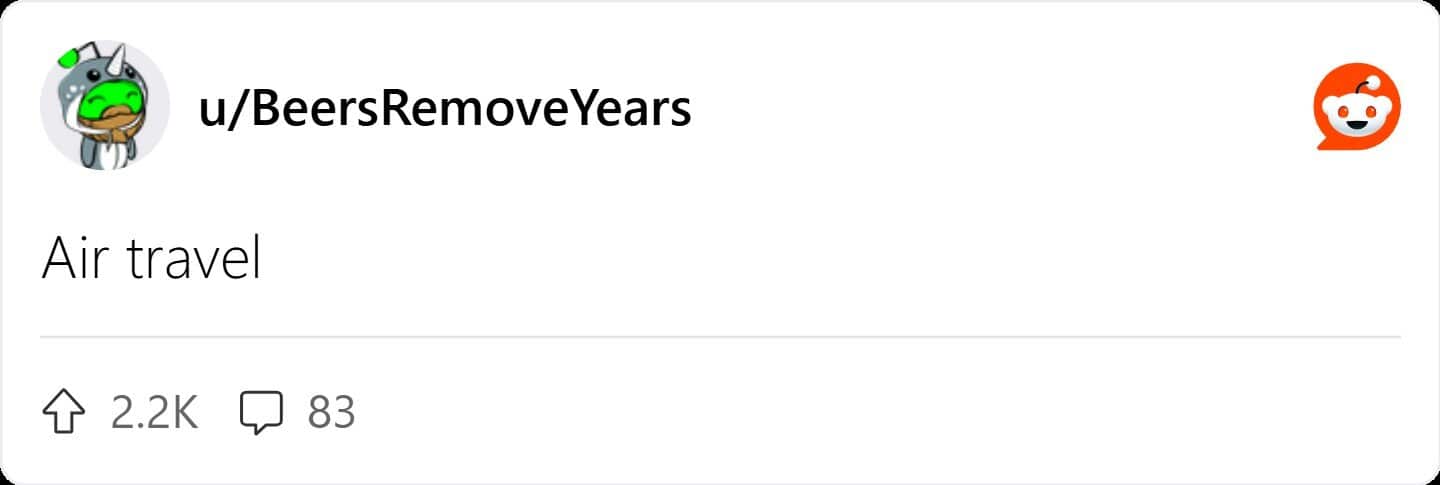Click the white horn on the avatar's helmet

pos(121,64)
